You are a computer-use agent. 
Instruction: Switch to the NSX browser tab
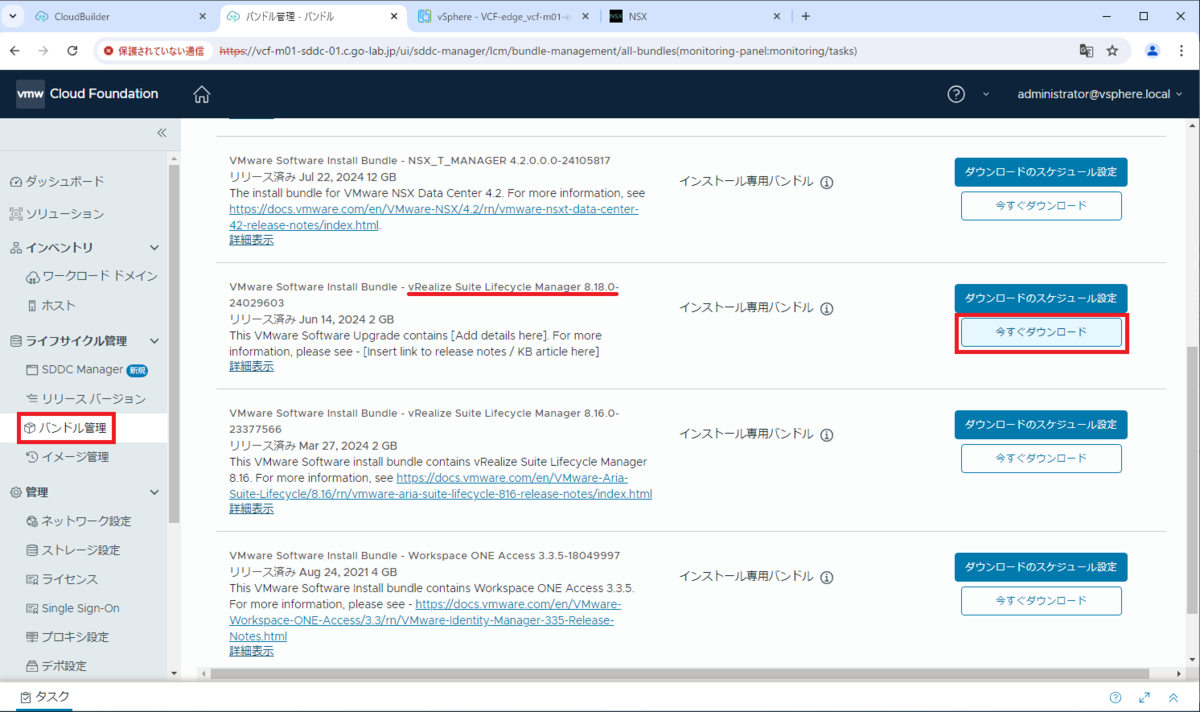coord(694,16)
